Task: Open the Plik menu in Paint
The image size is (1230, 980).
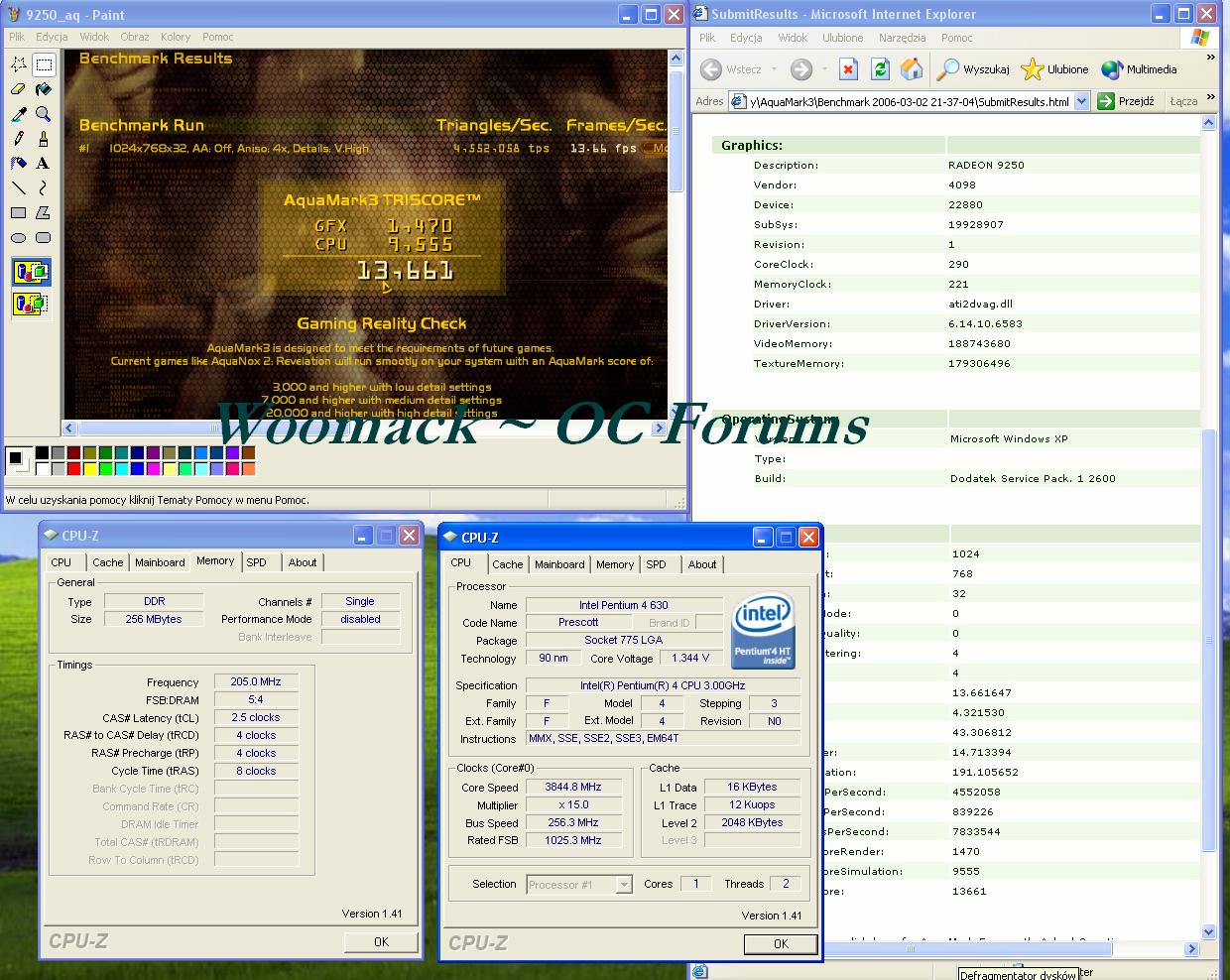Action: [17, 37]
